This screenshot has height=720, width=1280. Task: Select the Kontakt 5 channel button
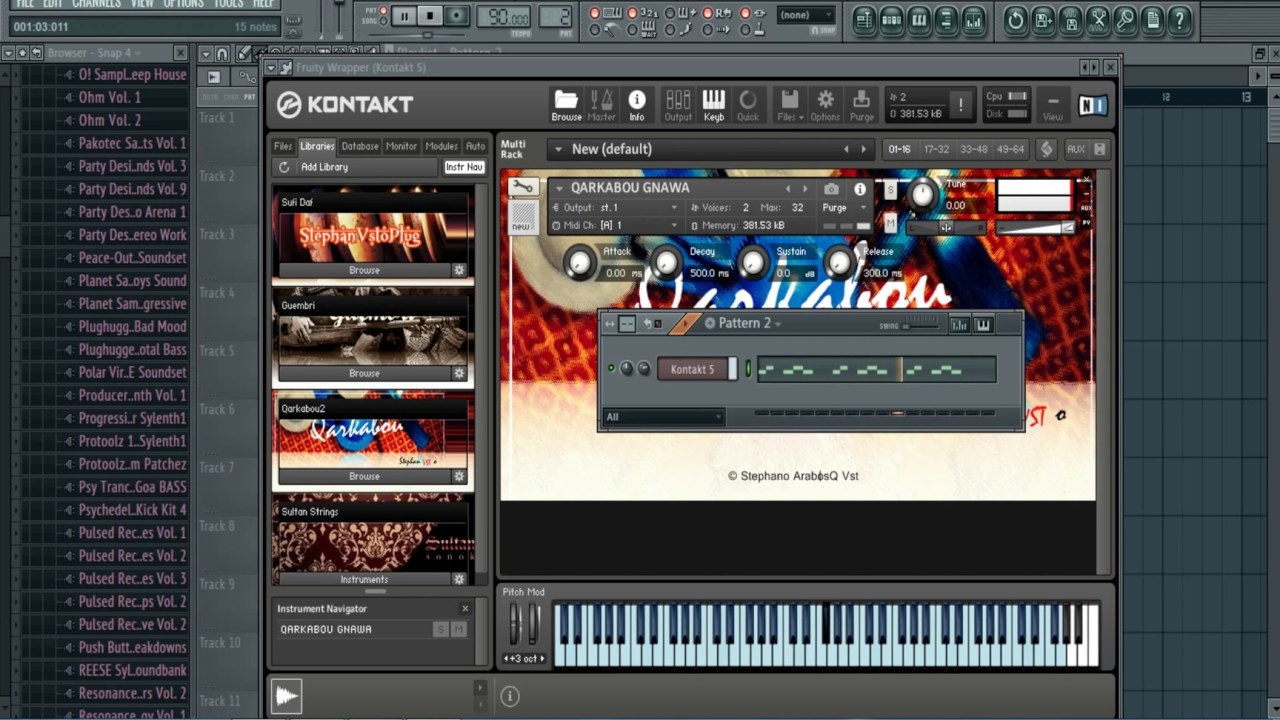click(693, 369)
